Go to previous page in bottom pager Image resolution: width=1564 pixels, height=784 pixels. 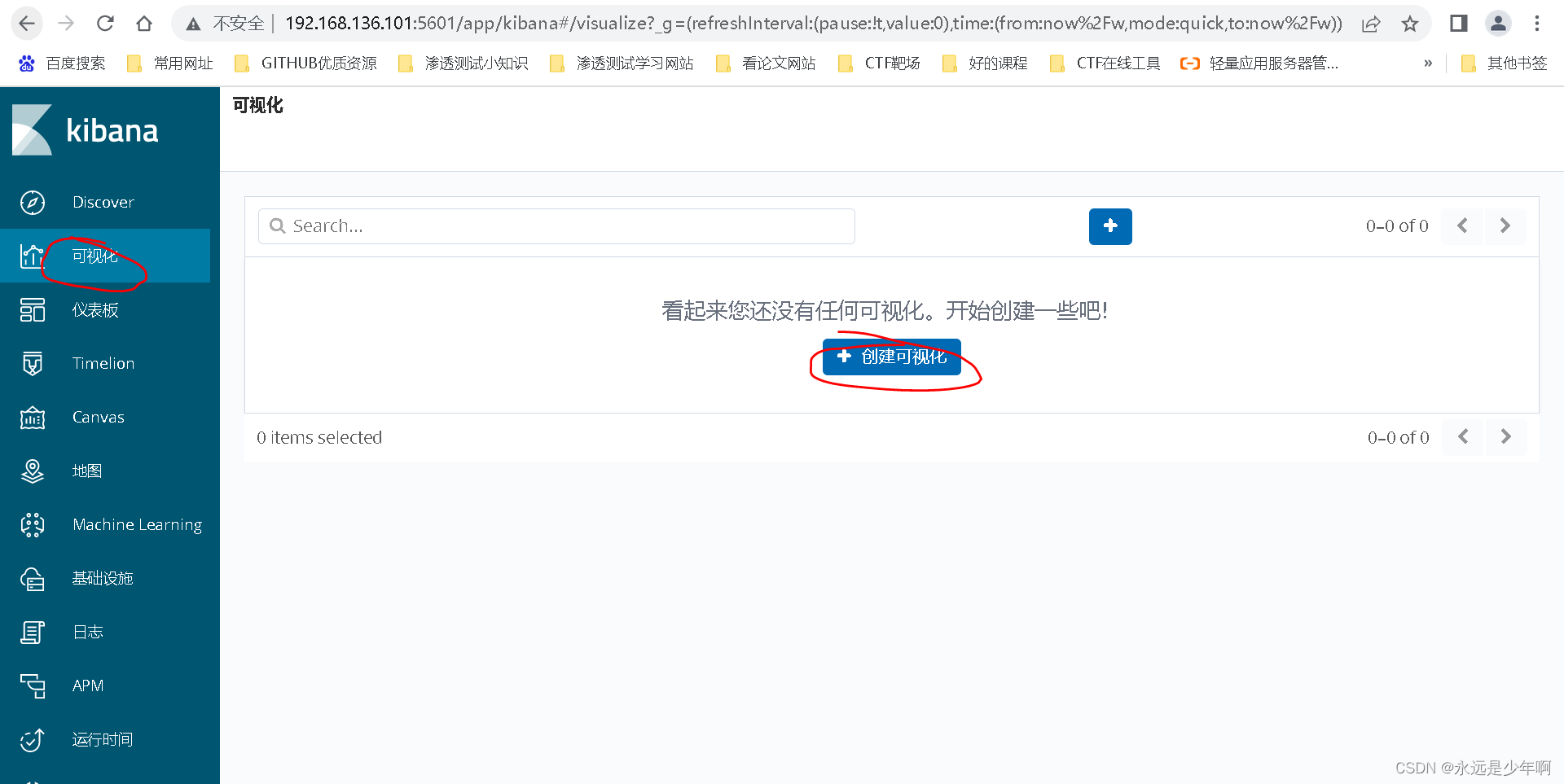tap(1463, 437)
